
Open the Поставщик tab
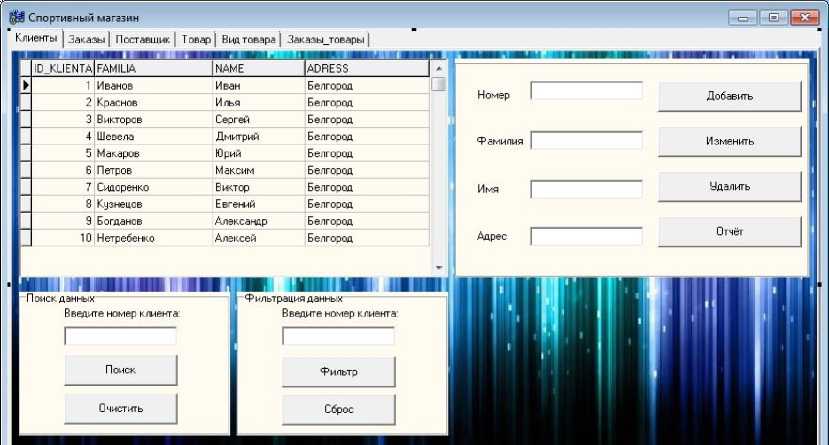click(142, 39)
